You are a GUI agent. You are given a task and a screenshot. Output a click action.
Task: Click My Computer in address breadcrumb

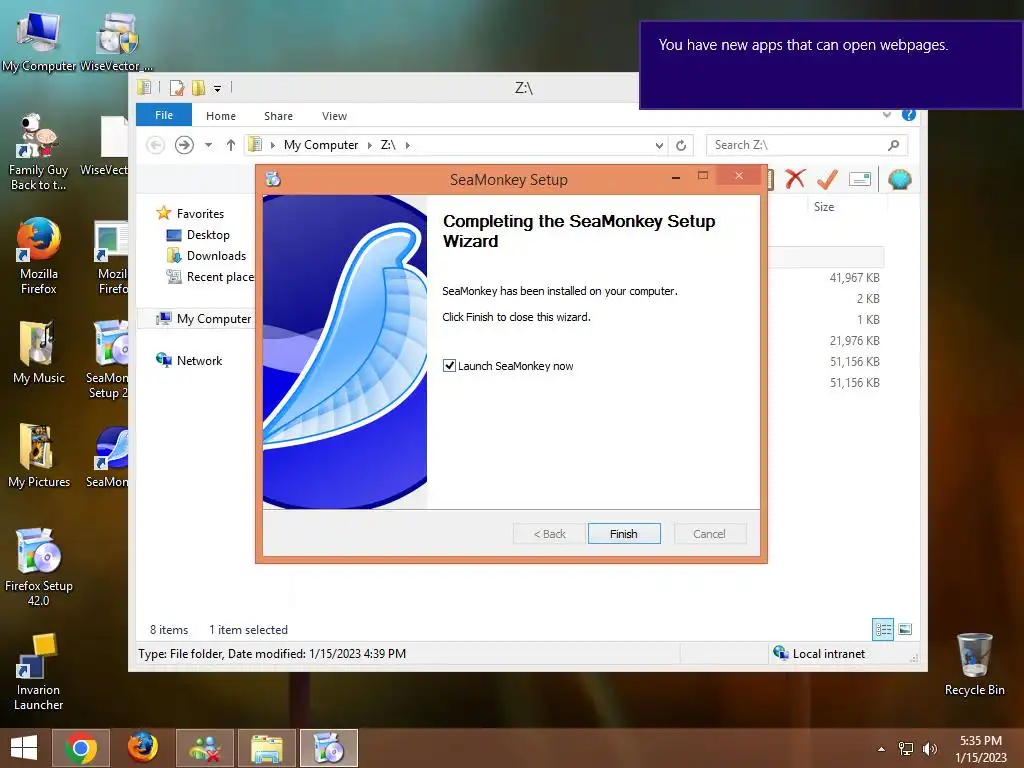(x=321, y=145)
